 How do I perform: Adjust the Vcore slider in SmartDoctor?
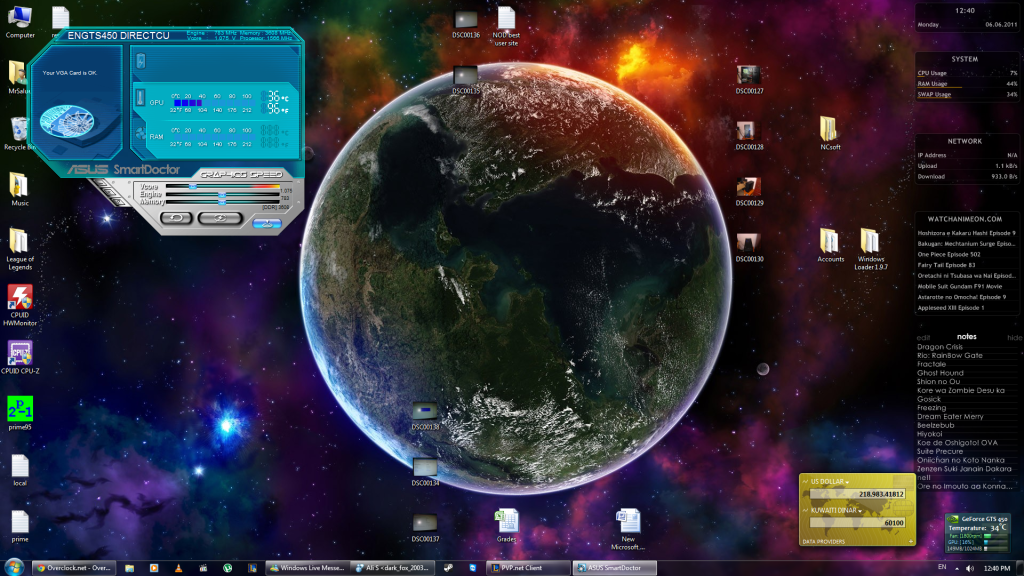(x=193, y=186)
